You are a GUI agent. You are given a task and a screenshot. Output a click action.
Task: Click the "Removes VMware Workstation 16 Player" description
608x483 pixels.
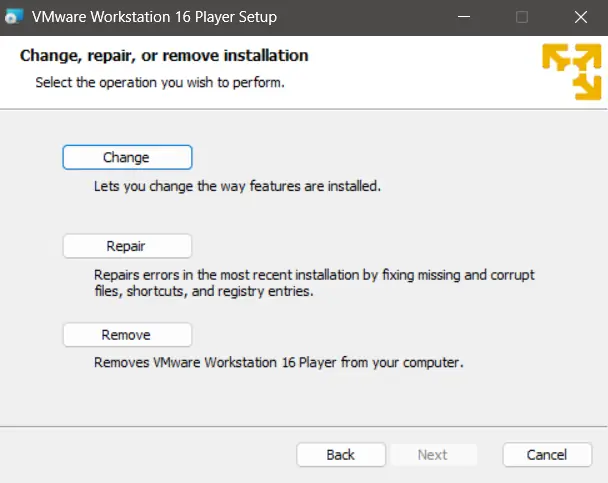tap(278, 363)
